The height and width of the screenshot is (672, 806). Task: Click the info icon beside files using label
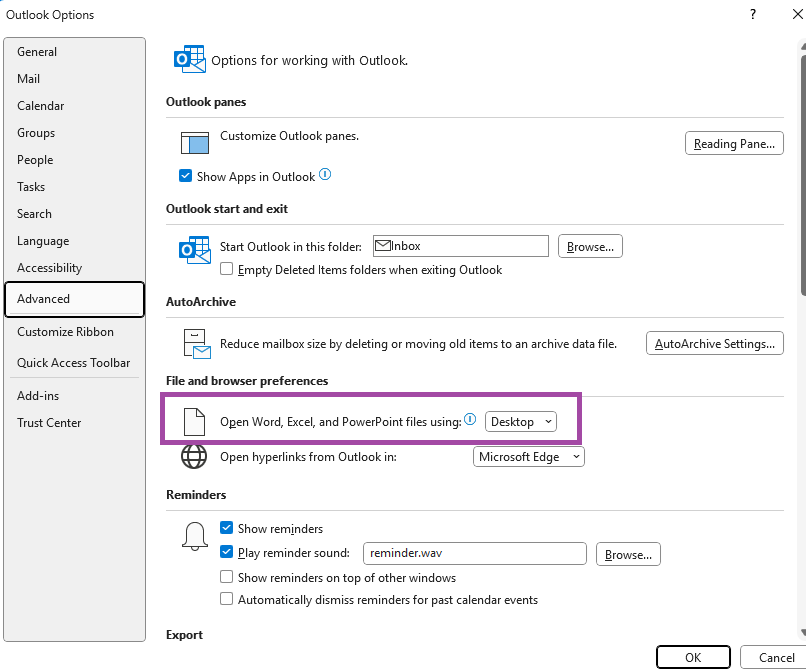pyautogui.click(x=470, y=420)
